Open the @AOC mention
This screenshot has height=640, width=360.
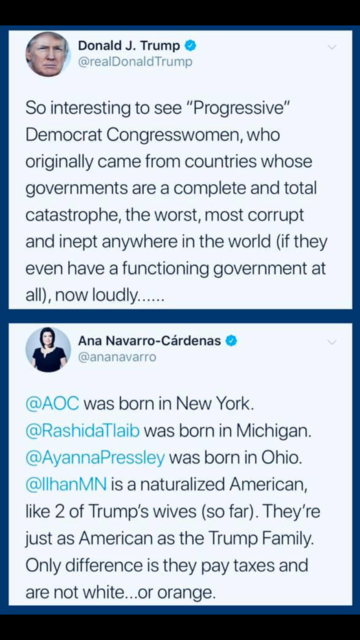click(52, 404)
